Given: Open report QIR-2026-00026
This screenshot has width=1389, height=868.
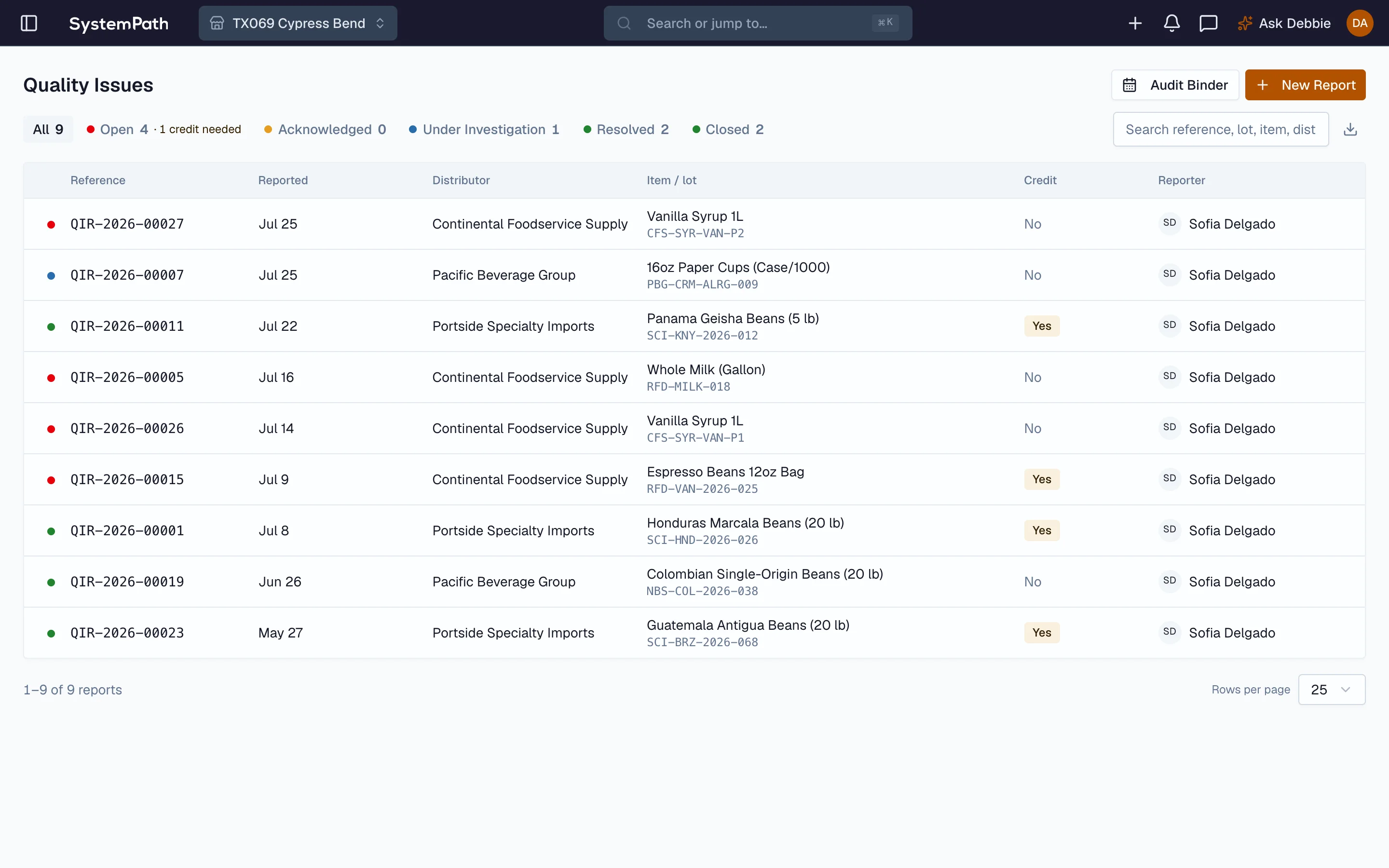Looking at the screenshot, I should click(127, 428).
